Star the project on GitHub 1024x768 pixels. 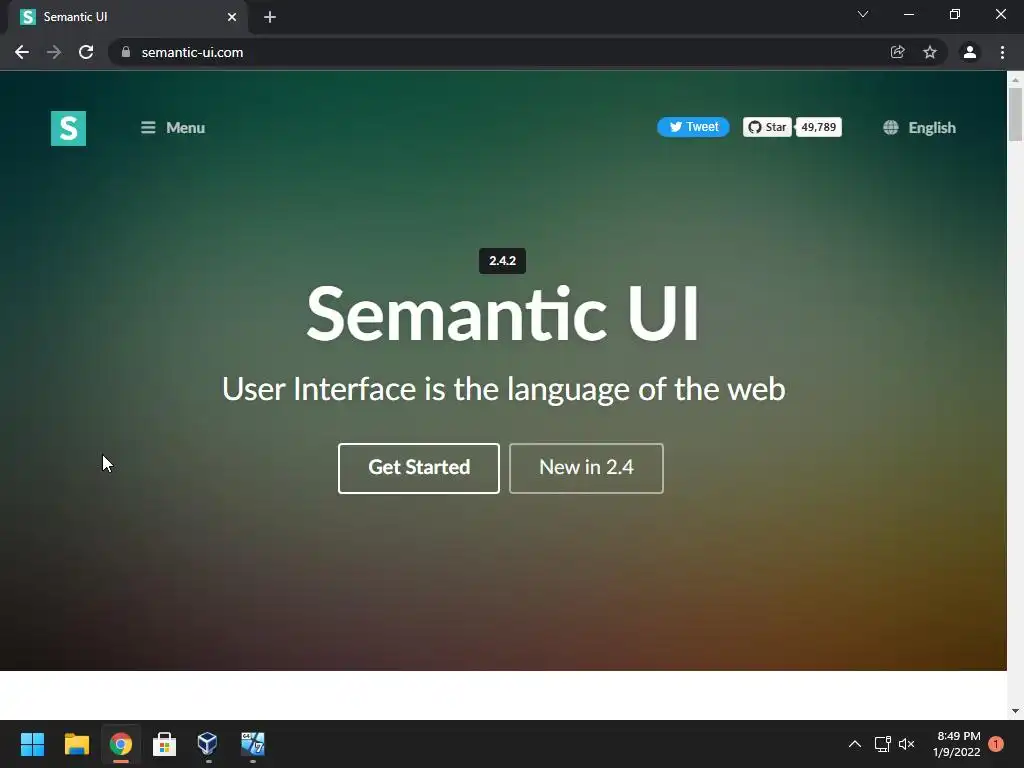pos(767,127)
